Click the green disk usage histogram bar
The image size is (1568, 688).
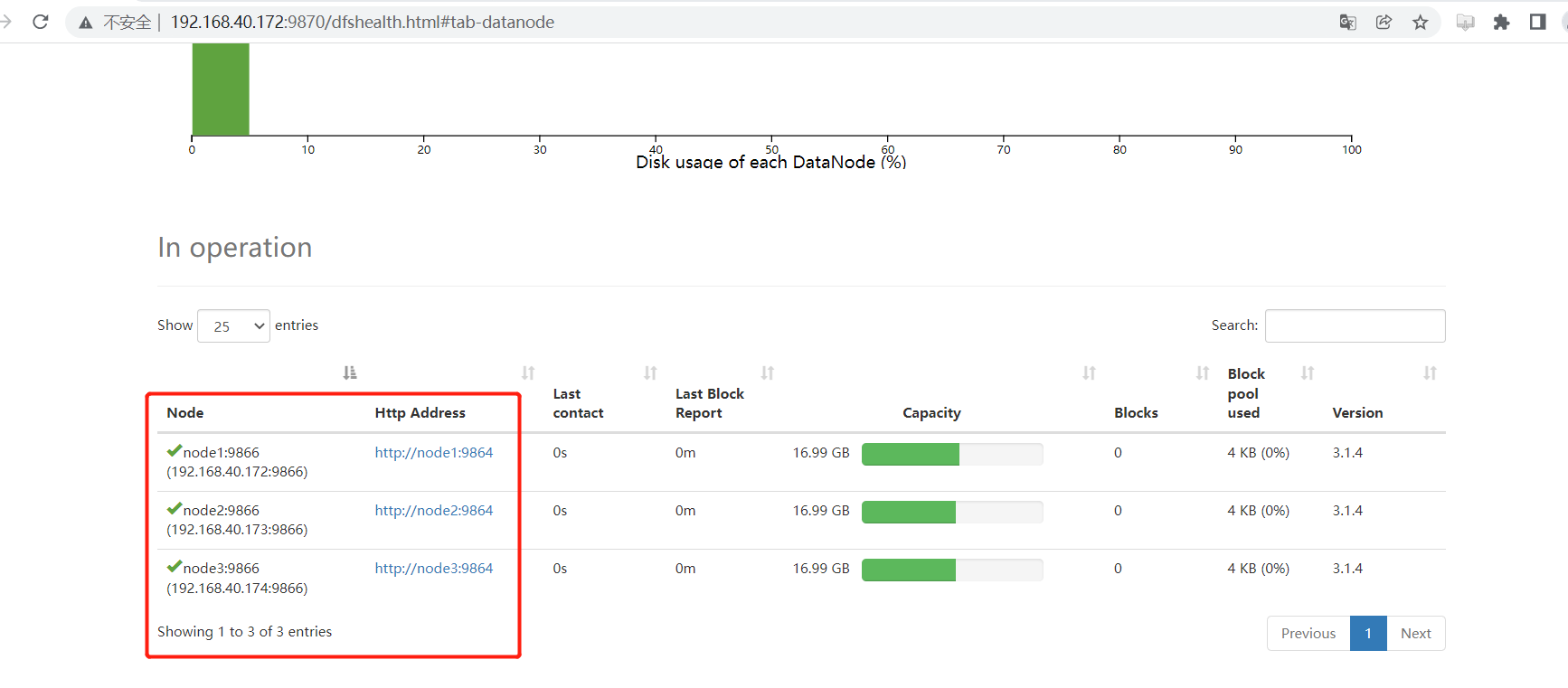pos(221,90)
